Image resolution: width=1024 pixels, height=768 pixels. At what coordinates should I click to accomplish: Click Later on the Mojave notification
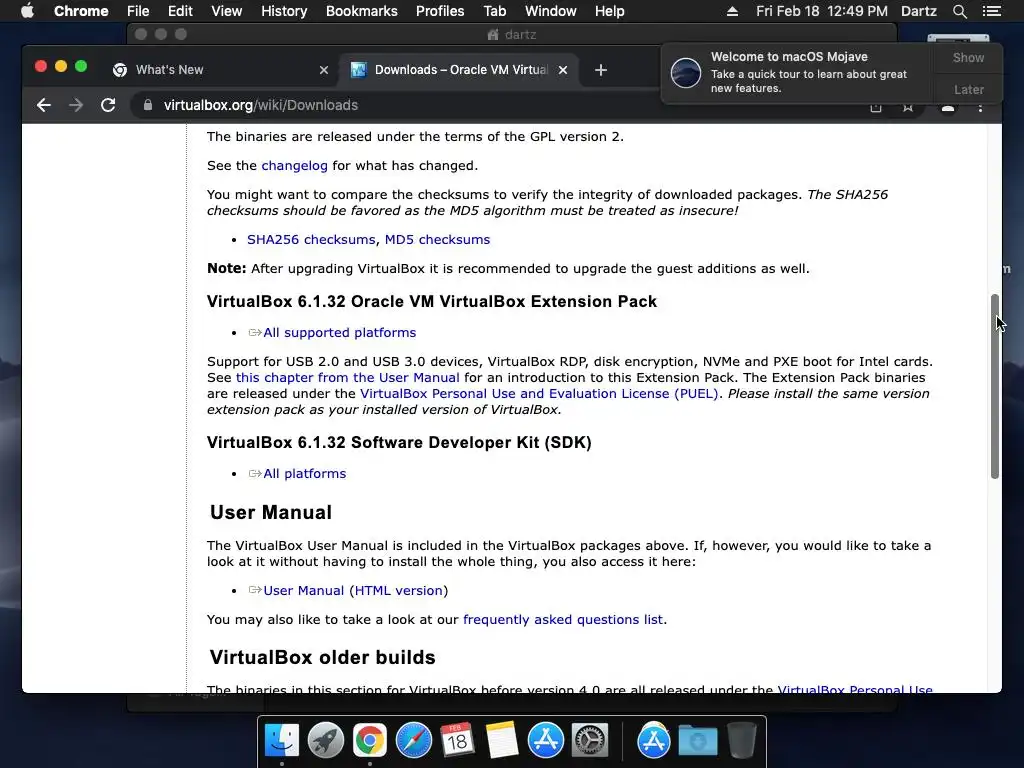click(x=968, y=89)
